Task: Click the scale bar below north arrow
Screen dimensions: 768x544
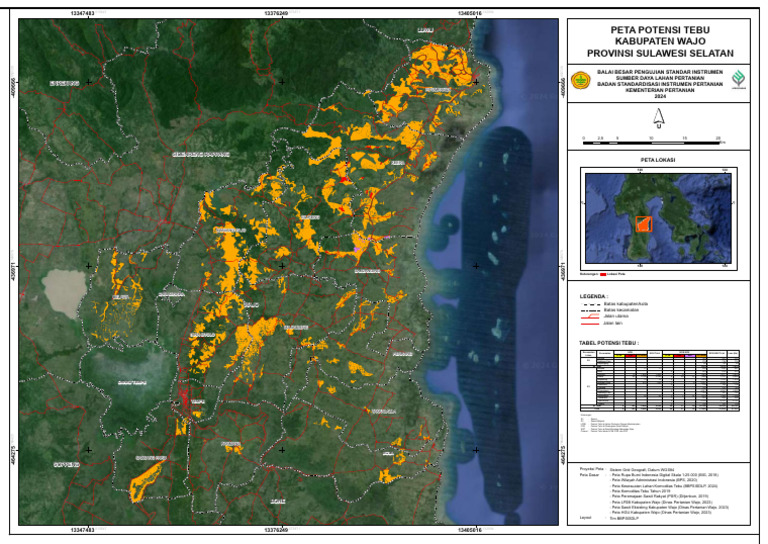Action: pyautogui.click(x=652, y=143)
